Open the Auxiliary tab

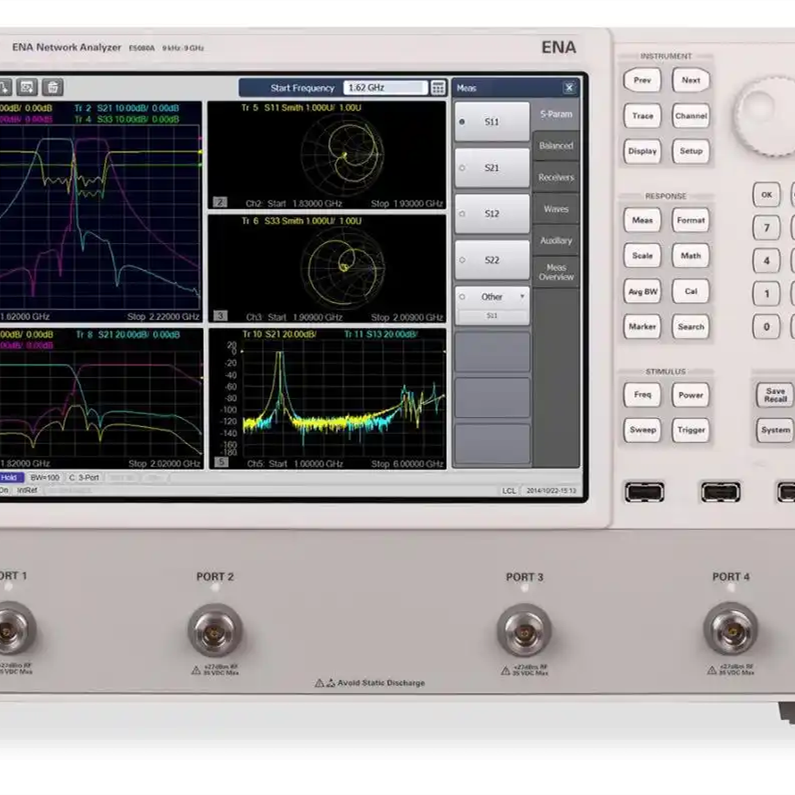(x=556, y=241)
